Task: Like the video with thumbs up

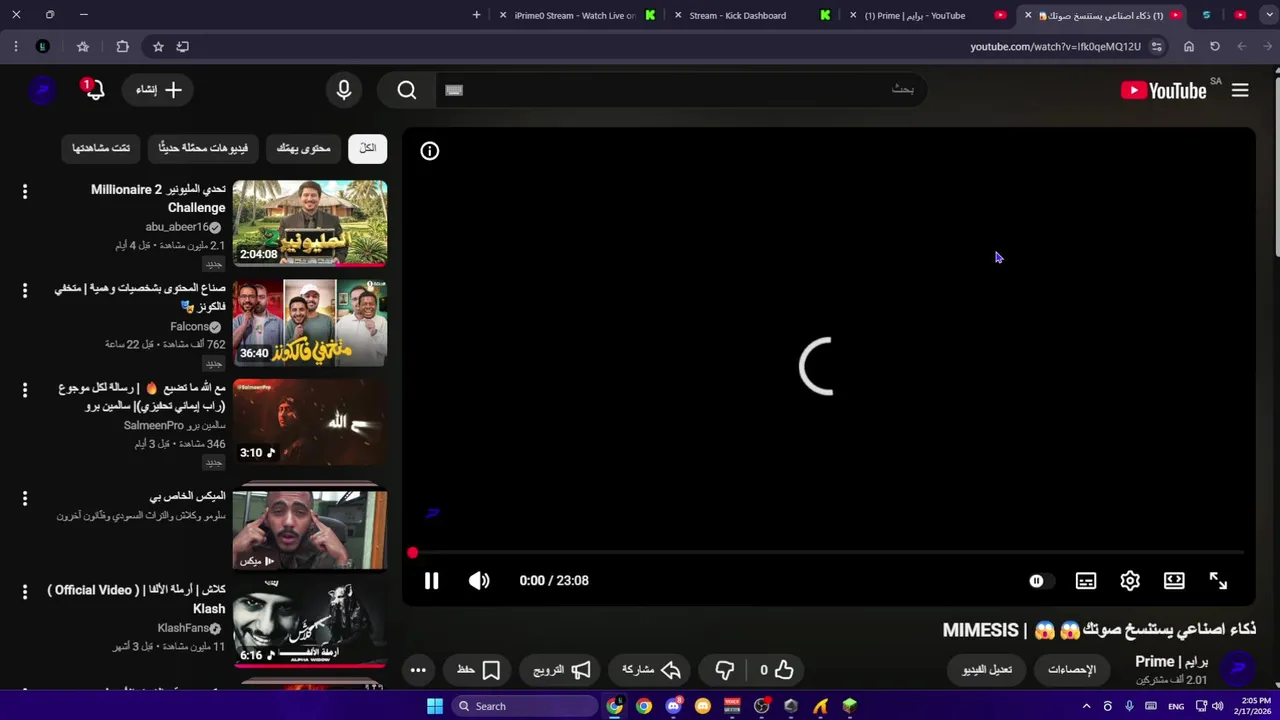Action: pos(774,670)
